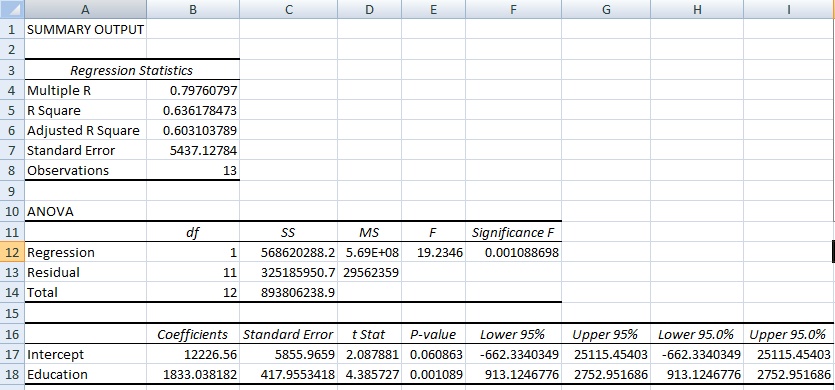Select P-value 0.060863
The image size is (835, 390).
click(x=433, y=354)
